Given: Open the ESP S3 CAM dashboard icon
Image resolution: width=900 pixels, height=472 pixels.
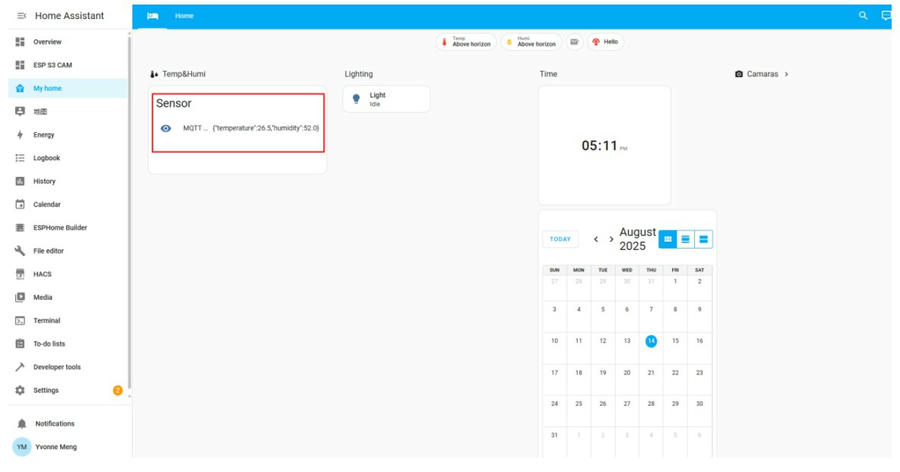Looking at the screenshot, I should pyautogui.click(x=20, y=65).
